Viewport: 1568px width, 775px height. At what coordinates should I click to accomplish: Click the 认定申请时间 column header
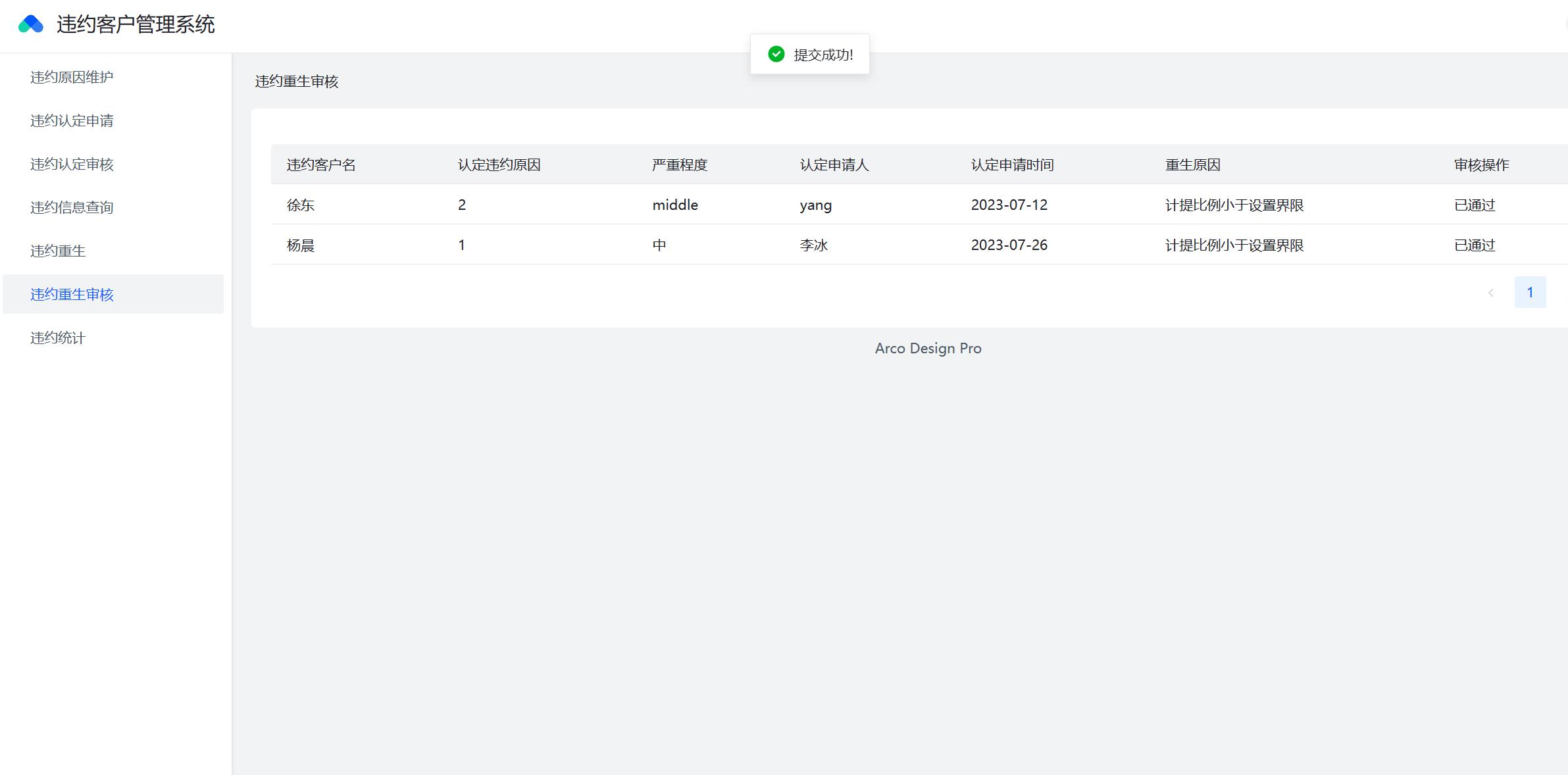(1012, 164)
